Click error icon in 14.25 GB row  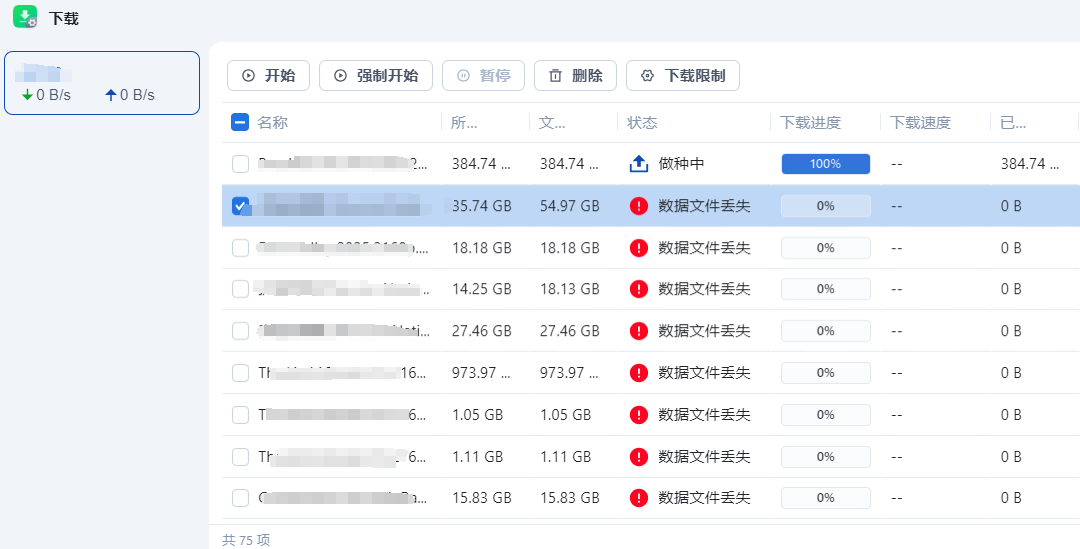[639, 289]
